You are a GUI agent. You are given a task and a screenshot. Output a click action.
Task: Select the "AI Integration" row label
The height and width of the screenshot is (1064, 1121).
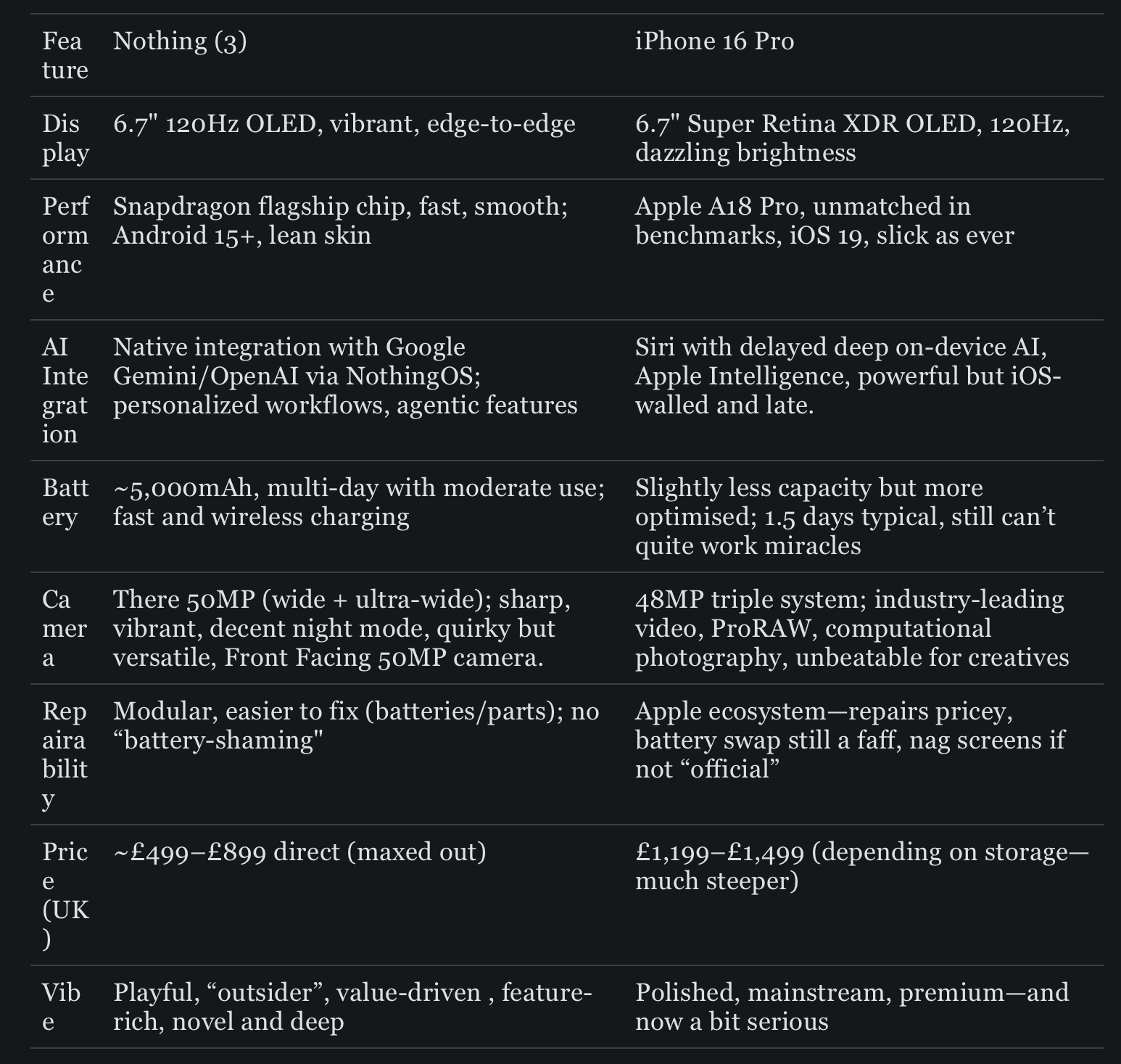[x=65, y=390]
